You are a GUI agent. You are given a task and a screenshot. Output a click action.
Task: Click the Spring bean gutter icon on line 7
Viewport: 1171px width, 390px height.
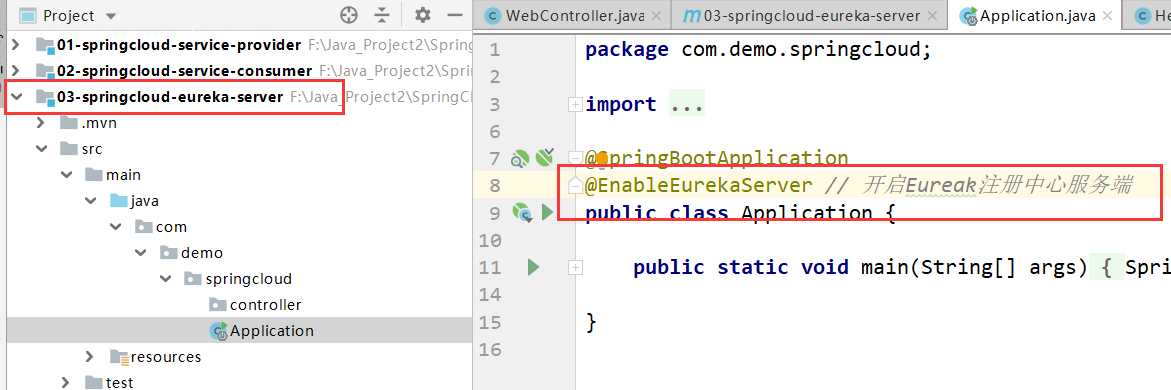(520, 158)
